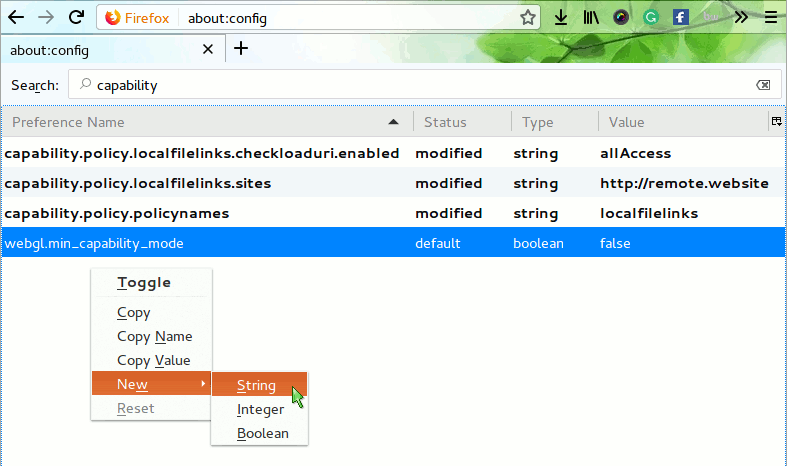Toggle the selected preference from context menu
787x466 pixels.
(144, 283)
